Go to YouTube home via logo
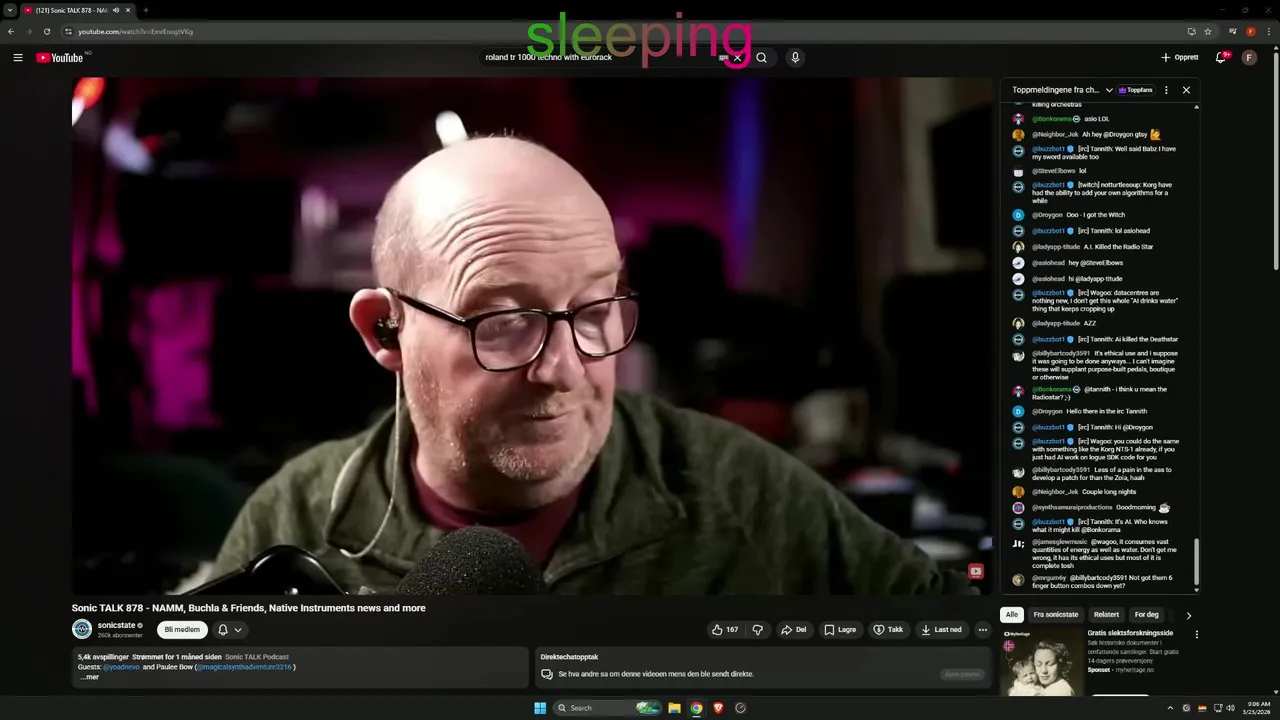Image resolution: width=1280 pixels, height=720 pixels. (x=60, y=58)
